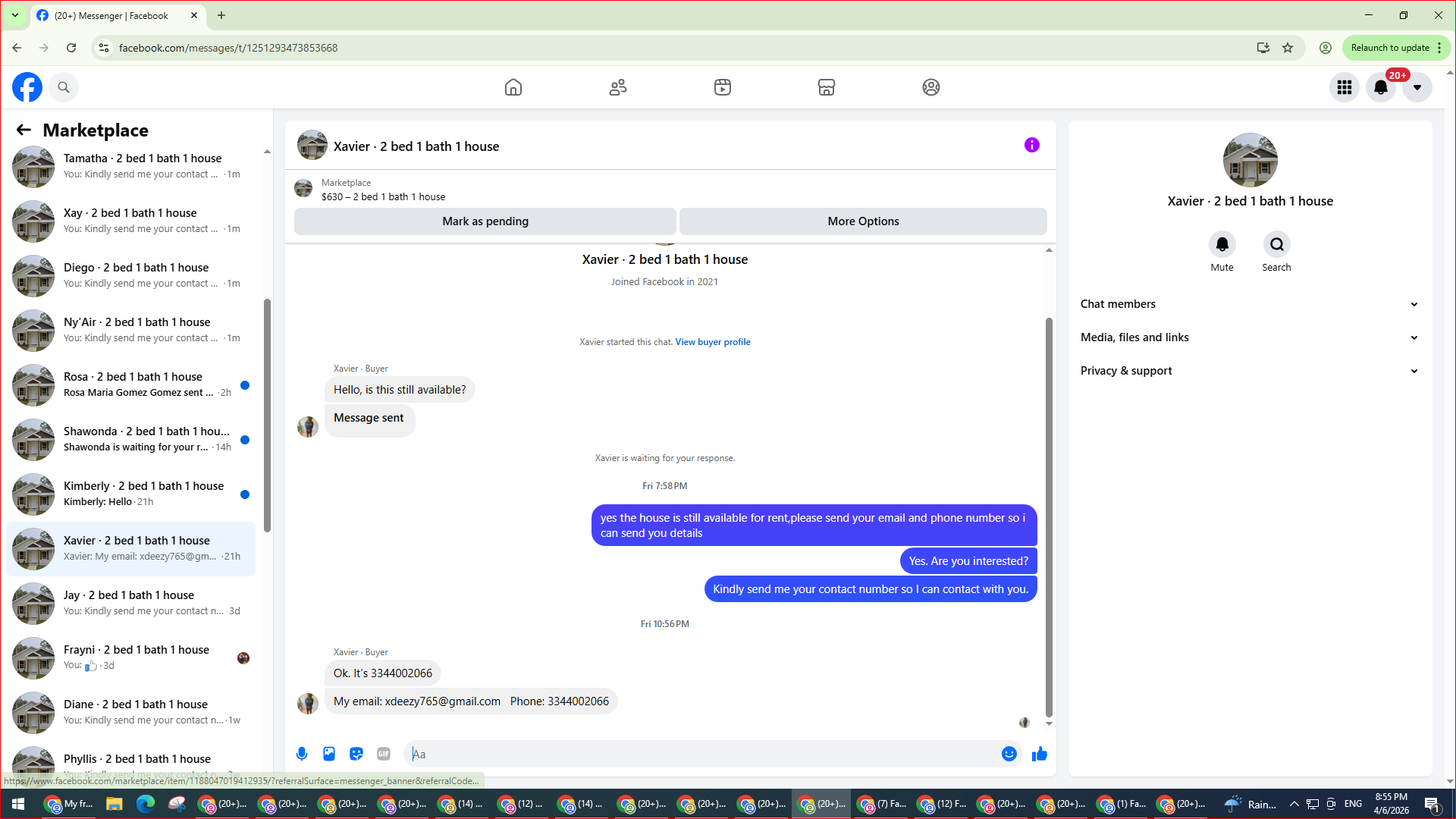Reload the page in Chrome
Image resolution: width=1456 pixels, height=819 pixels.
[x=71, y=48]
